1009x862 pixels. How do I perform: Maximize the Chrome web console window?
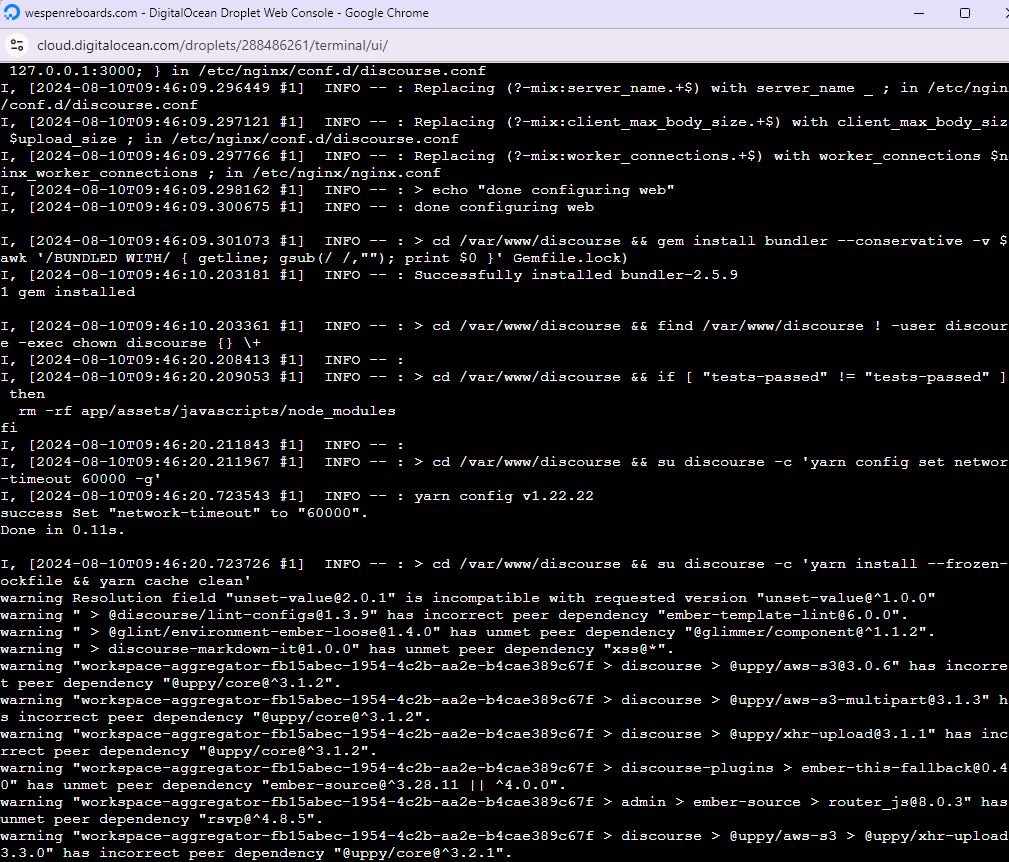[x=965, y=13]
